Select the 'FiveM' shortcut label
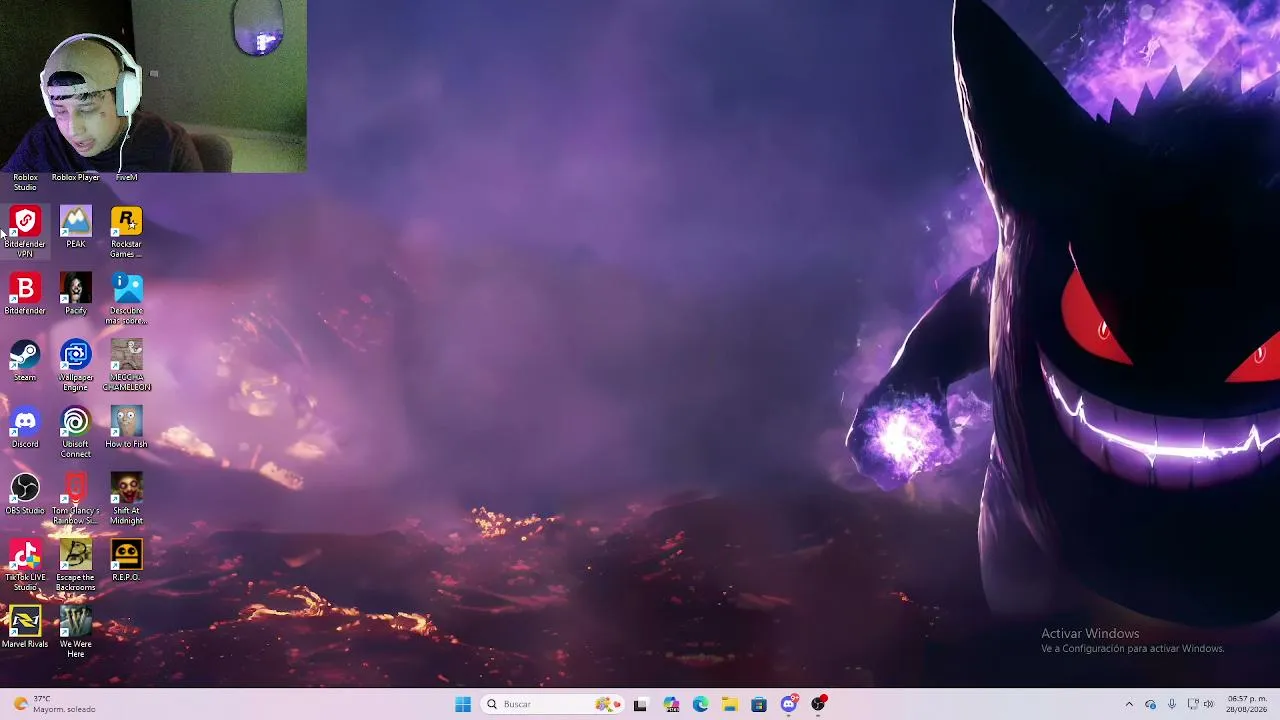Screen dimensions: 1280x720 pos(126,177)
